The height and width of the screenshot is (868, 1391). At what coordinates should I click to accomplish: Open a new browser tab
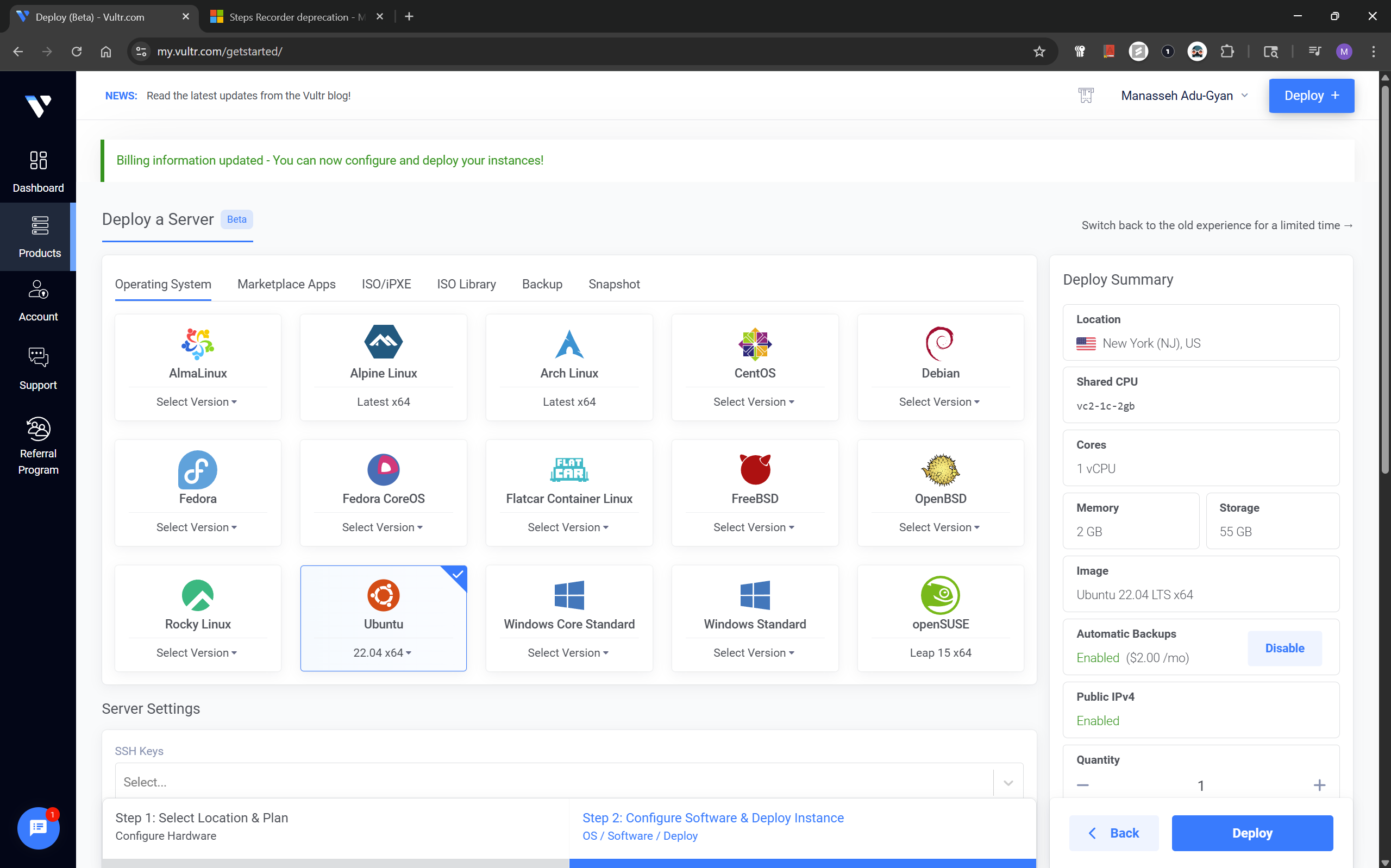tap(409, 17)
